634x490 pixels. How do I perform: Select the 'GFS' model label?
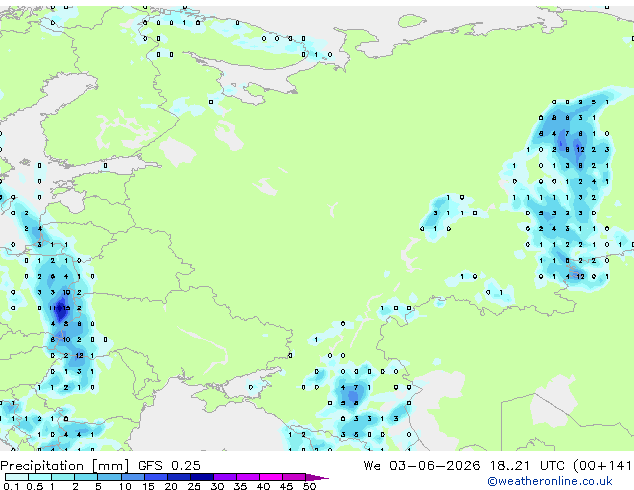150,465
